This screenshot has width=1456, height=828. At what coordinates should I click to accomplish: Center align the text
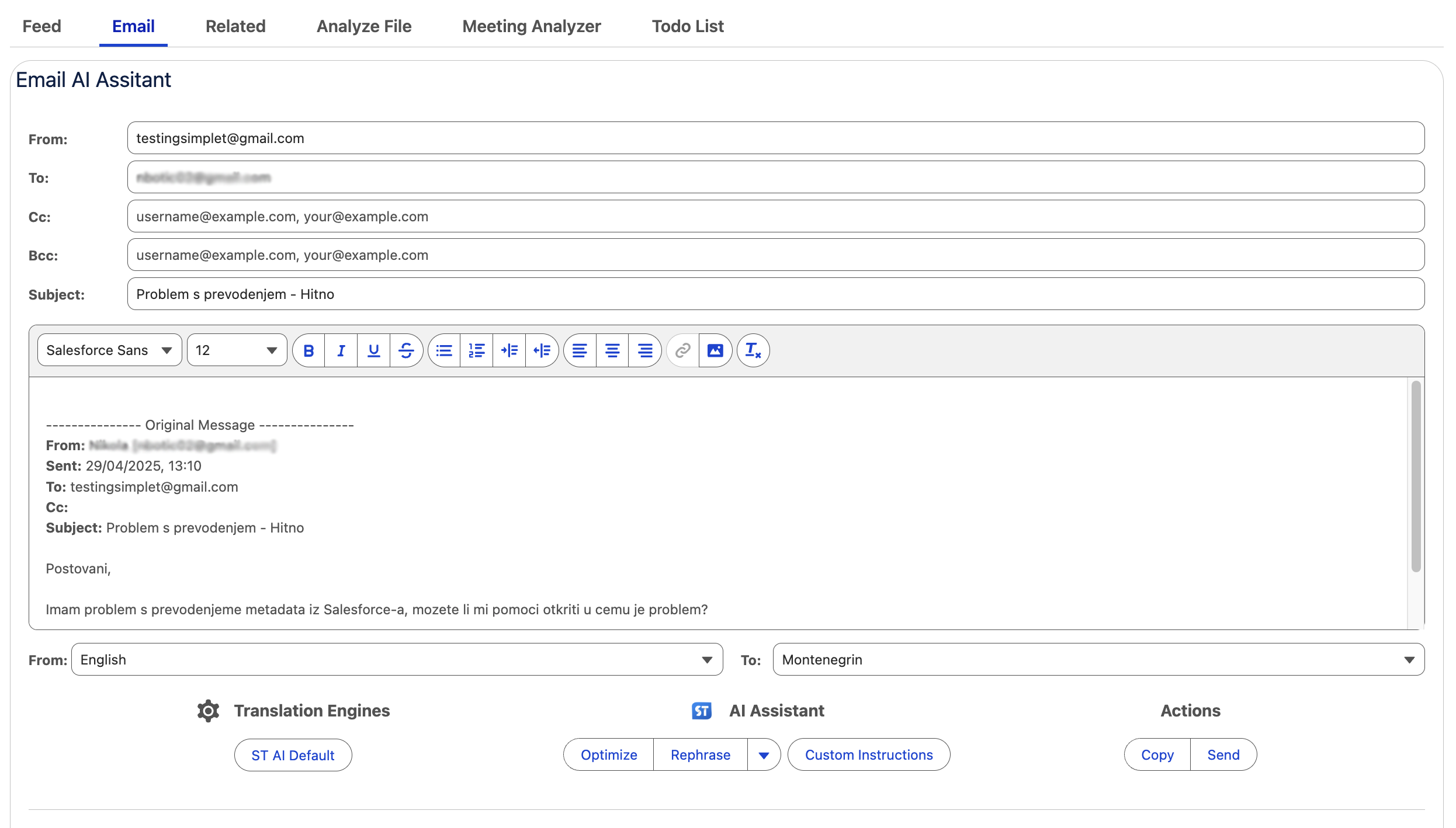[612, 350]
